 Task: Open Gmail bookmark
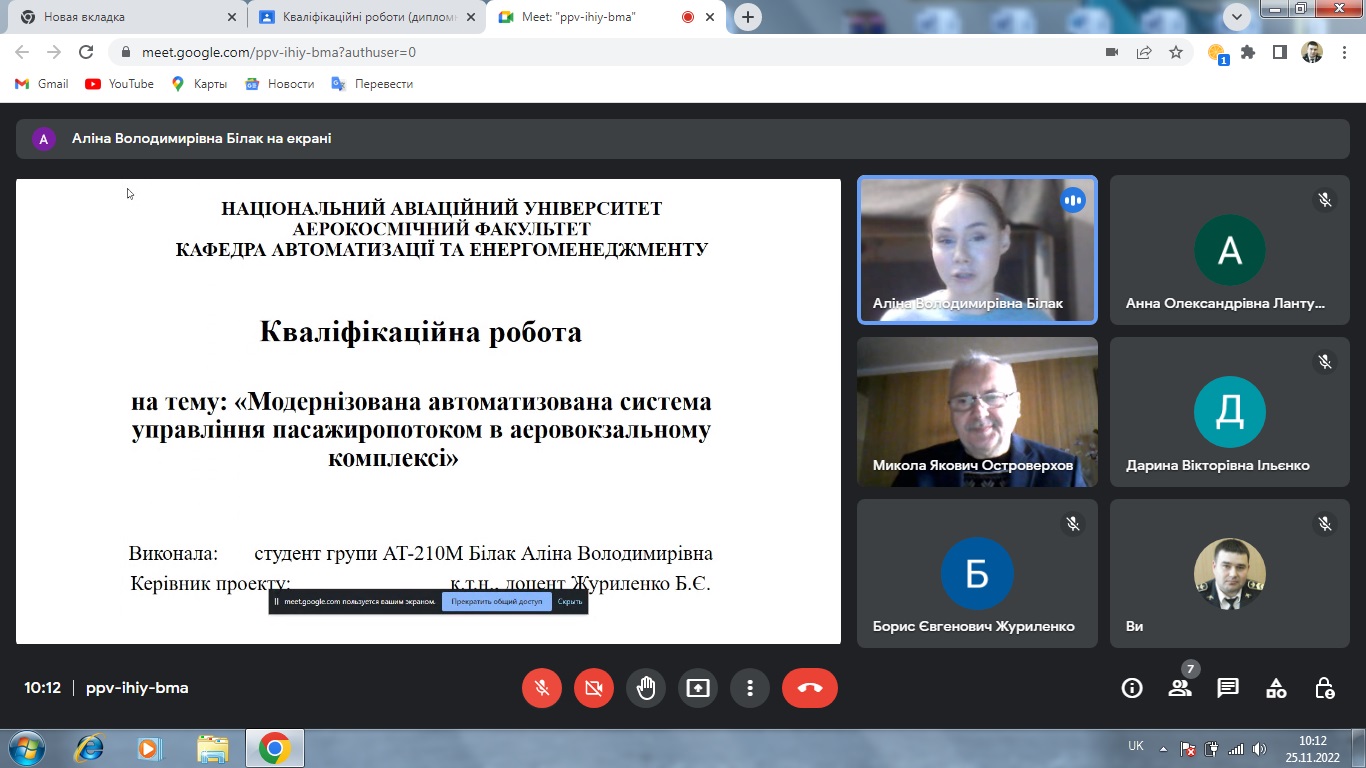click(x=42, y=84)
